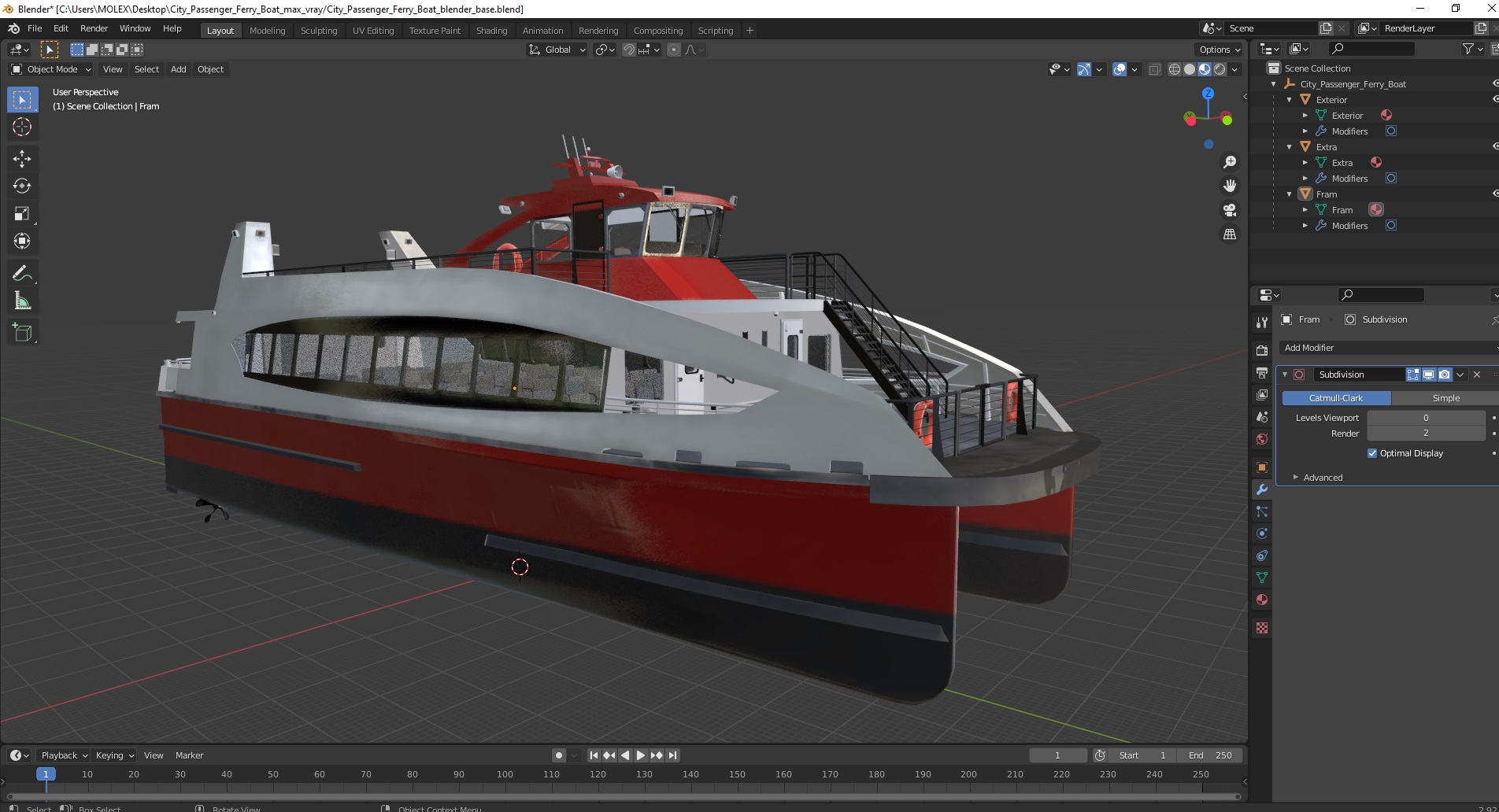Open the Scene properties tab

1262,417
